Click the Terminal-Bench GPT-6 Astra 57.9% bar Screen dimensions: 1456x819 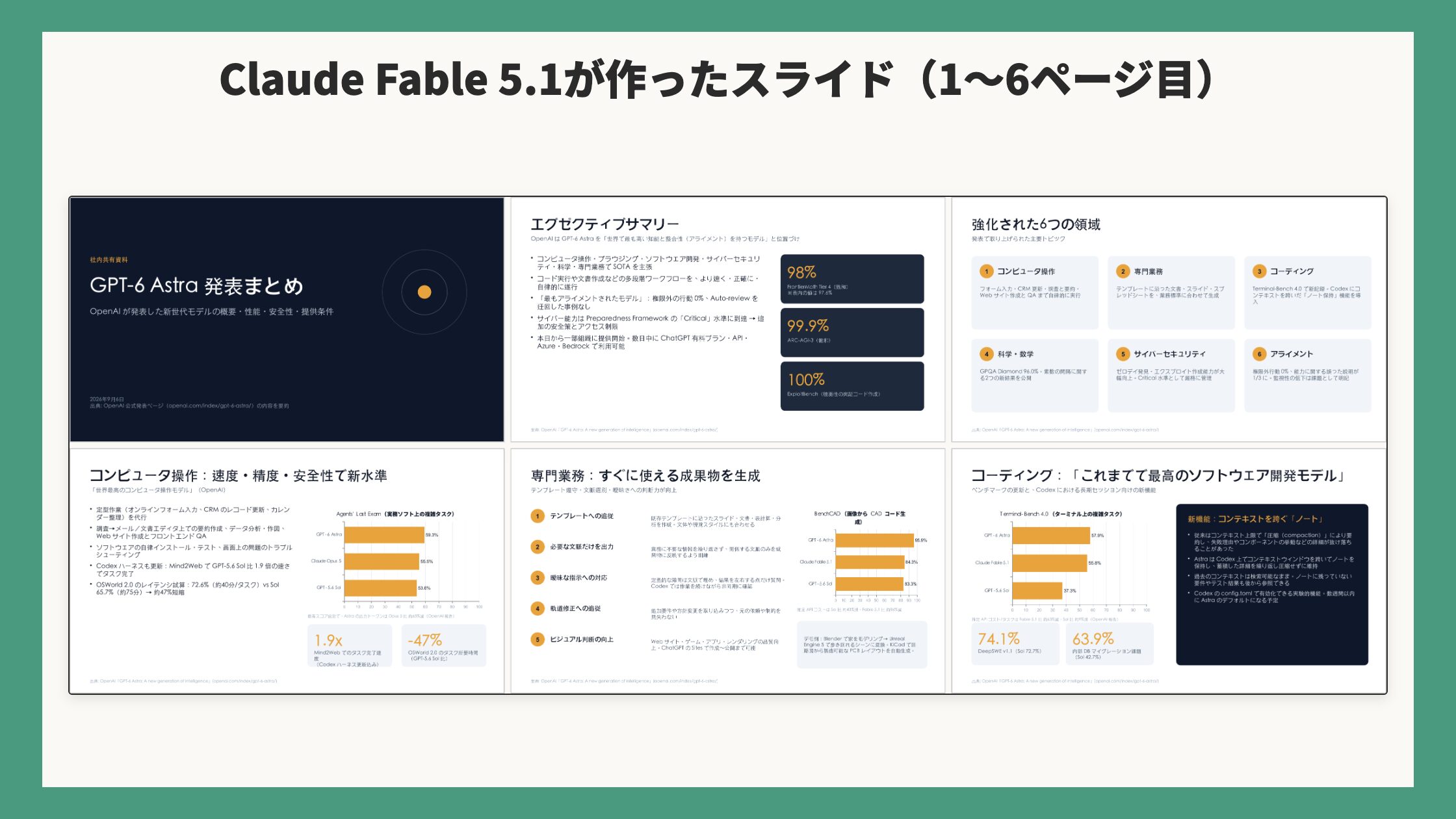coord(1051,536)
